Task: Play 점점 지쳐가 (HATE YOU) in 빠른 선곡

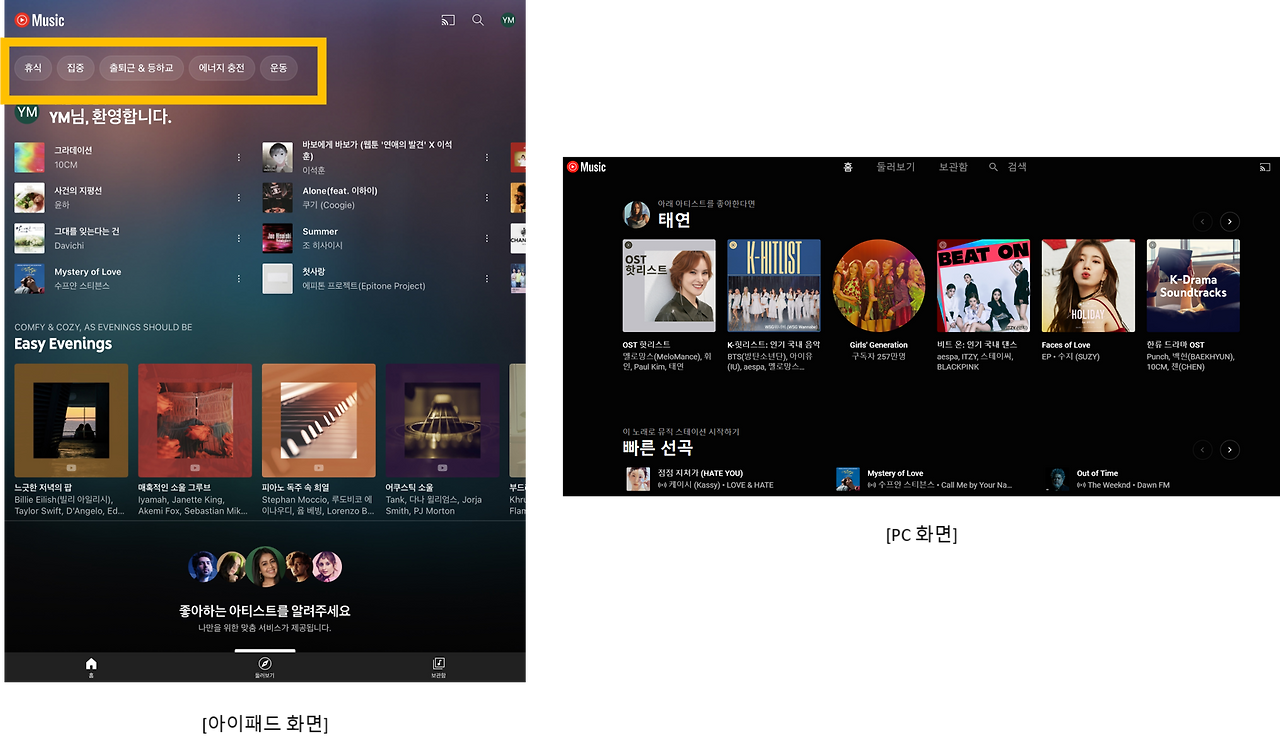Action: (638, 479)
